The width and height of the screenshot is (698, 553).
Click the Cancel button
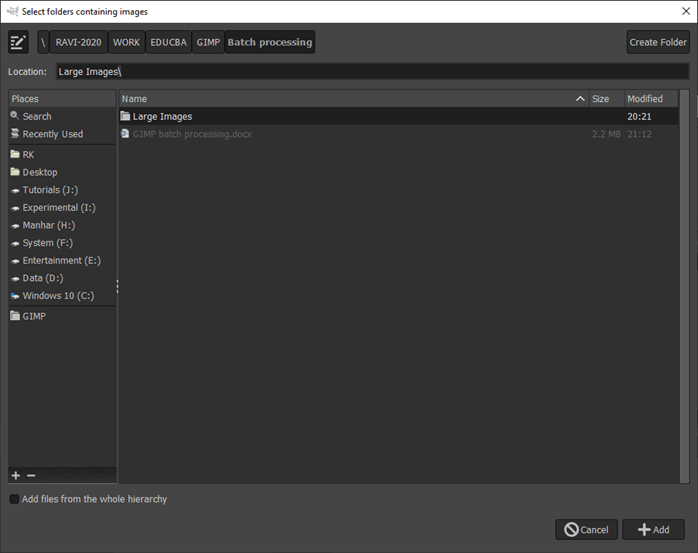[586, 529]
